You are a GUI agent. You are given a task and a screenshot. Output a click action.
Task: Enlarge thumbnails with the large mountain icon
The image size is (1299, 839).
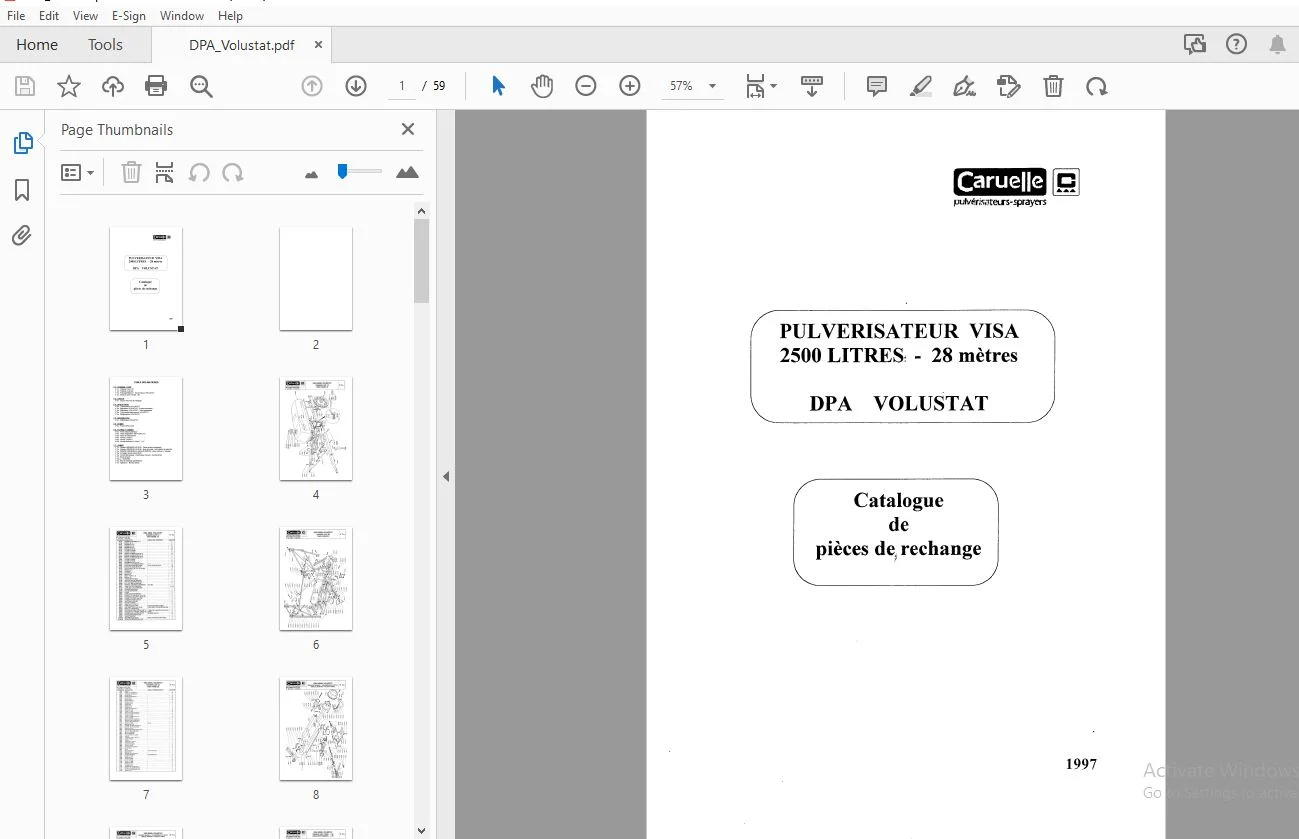pos(407,173)
